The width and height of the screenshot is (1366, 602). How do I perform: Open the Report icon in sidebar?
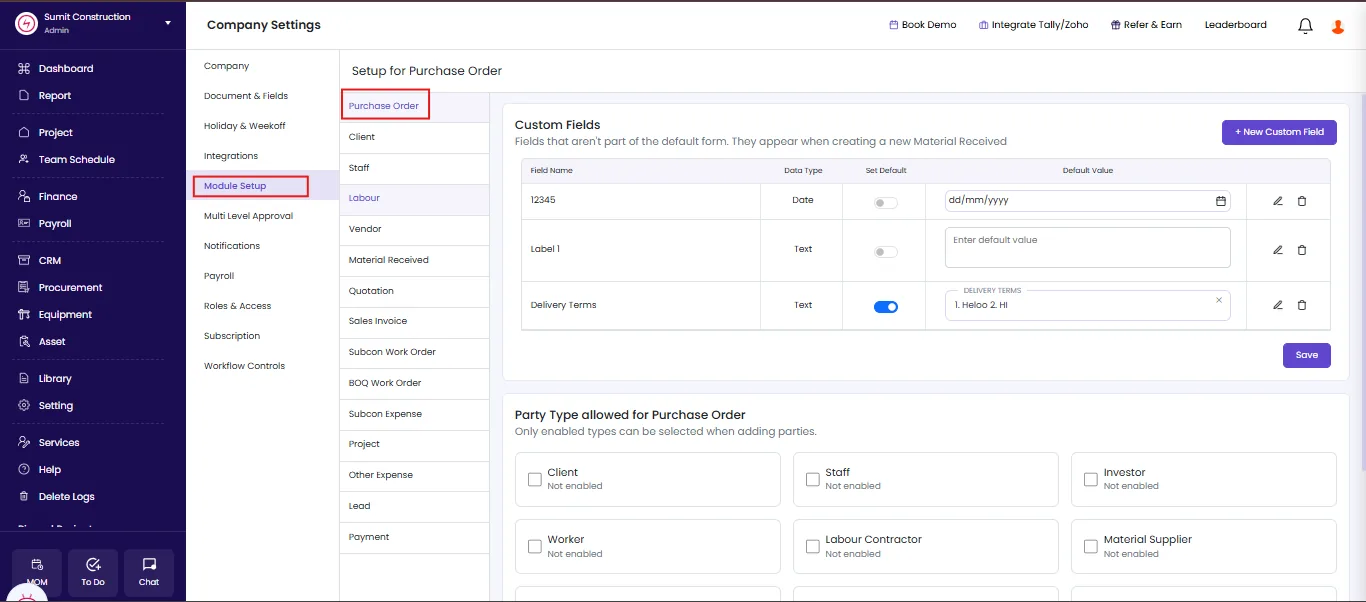pos(24,96)
